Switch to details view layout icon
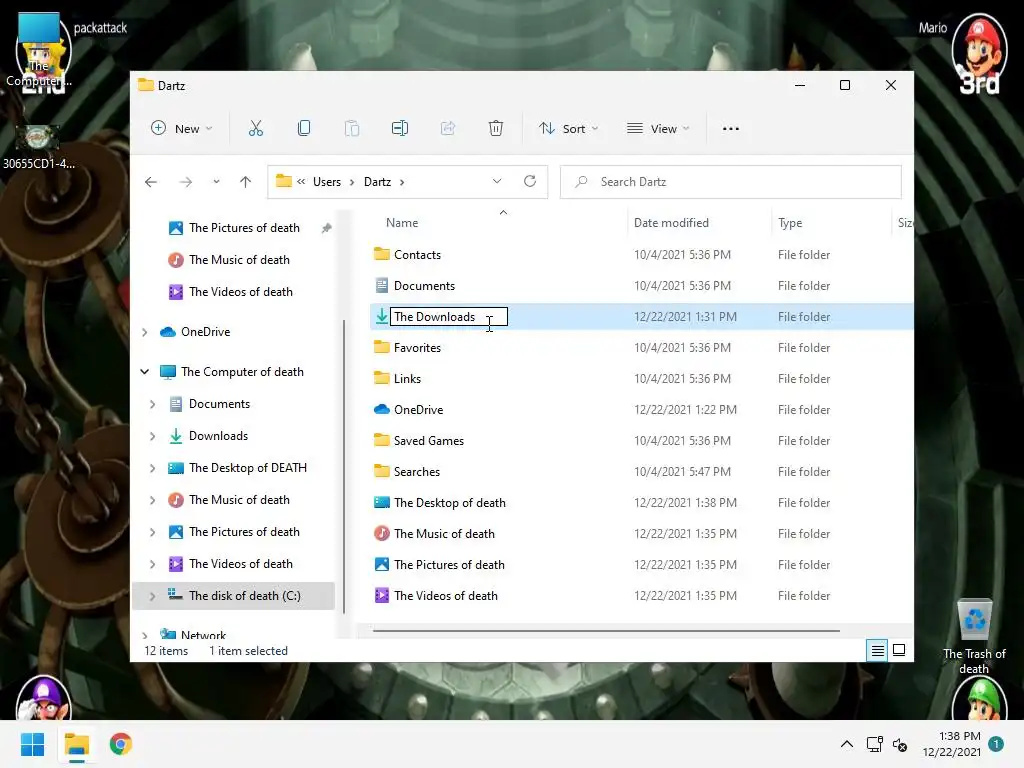 coord(878,650)
